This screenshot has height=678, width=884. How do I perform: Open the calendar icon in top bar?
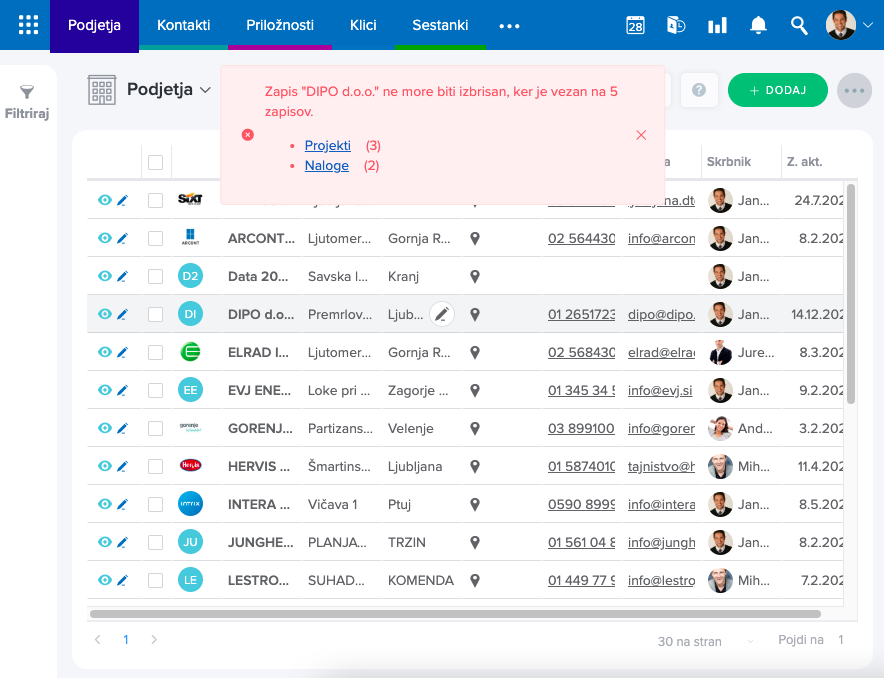(635, 26)
